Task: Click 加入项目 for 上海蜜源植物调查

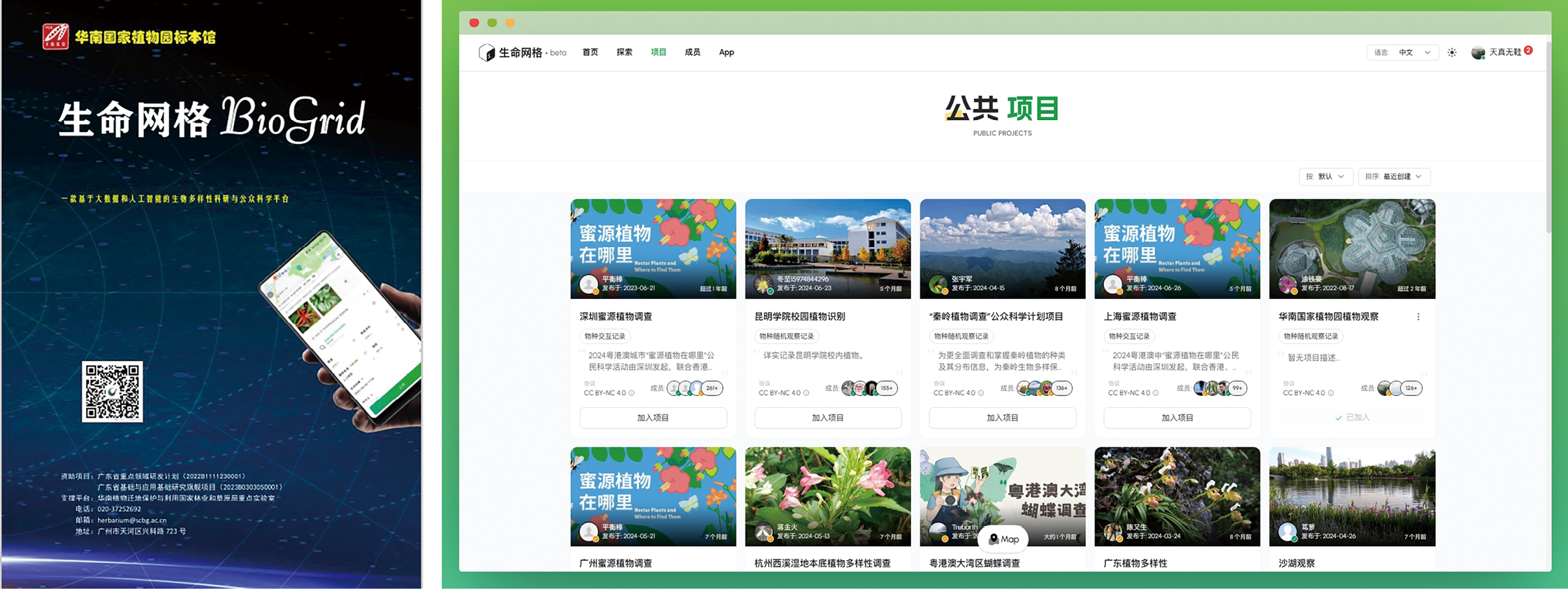Action: (1177, 418)
